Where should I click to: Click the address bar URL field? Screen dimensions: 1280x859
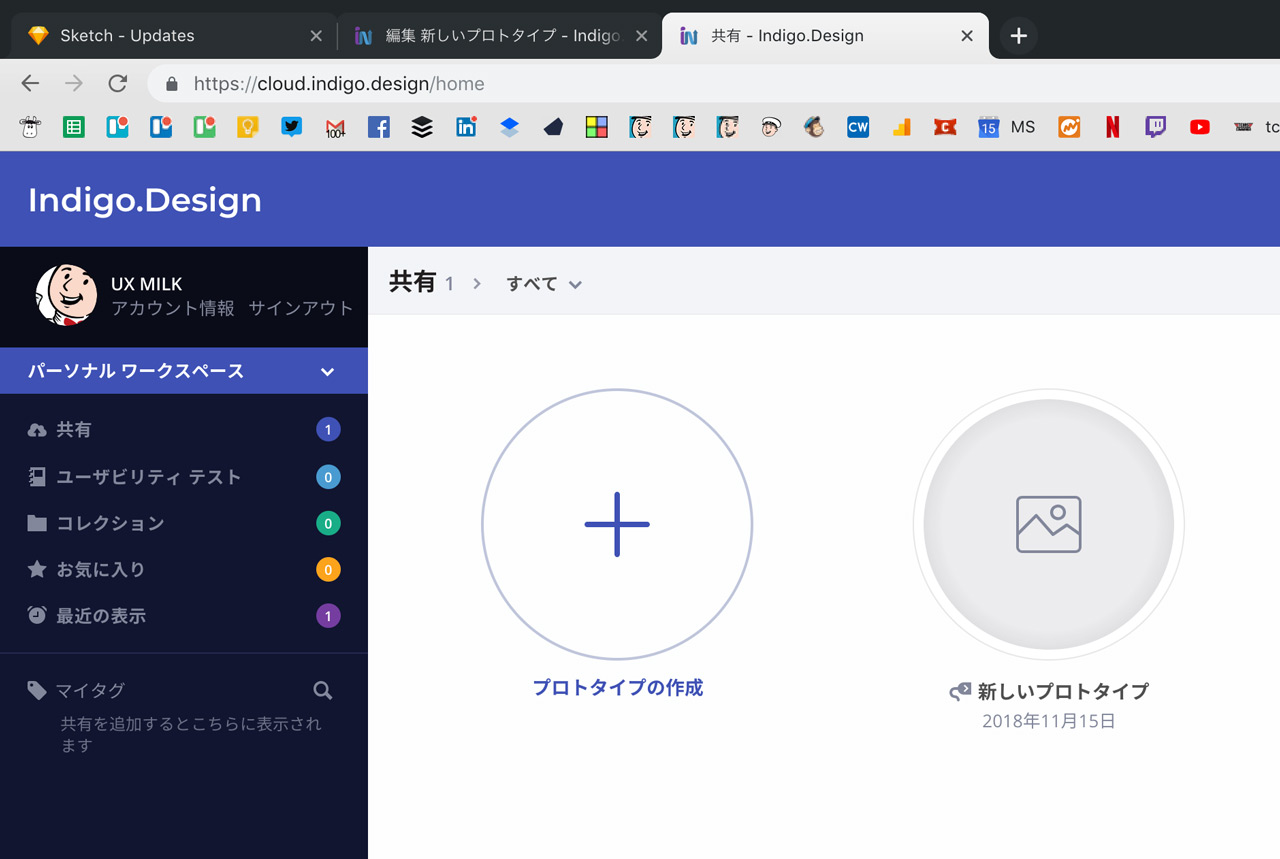[x=600, y=84]
